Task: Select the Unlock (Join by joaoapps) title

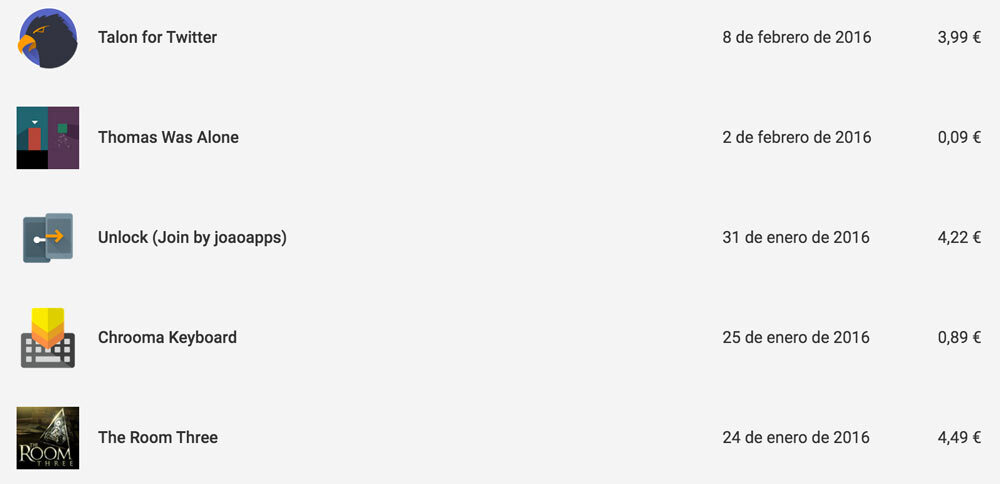Action: [192, 238]
